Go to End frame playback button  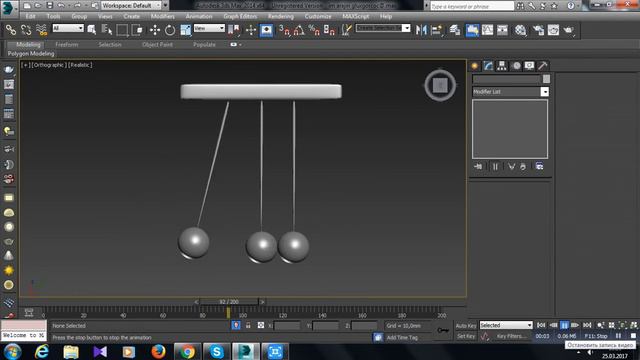[x=587, y=325]
